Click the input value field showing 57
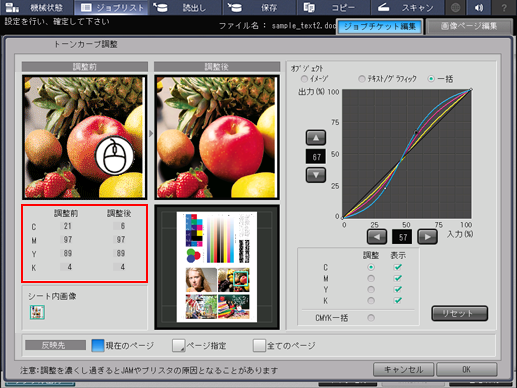This screenshot has height=388, width=517. pyautogui.click(x=402, y=237)
